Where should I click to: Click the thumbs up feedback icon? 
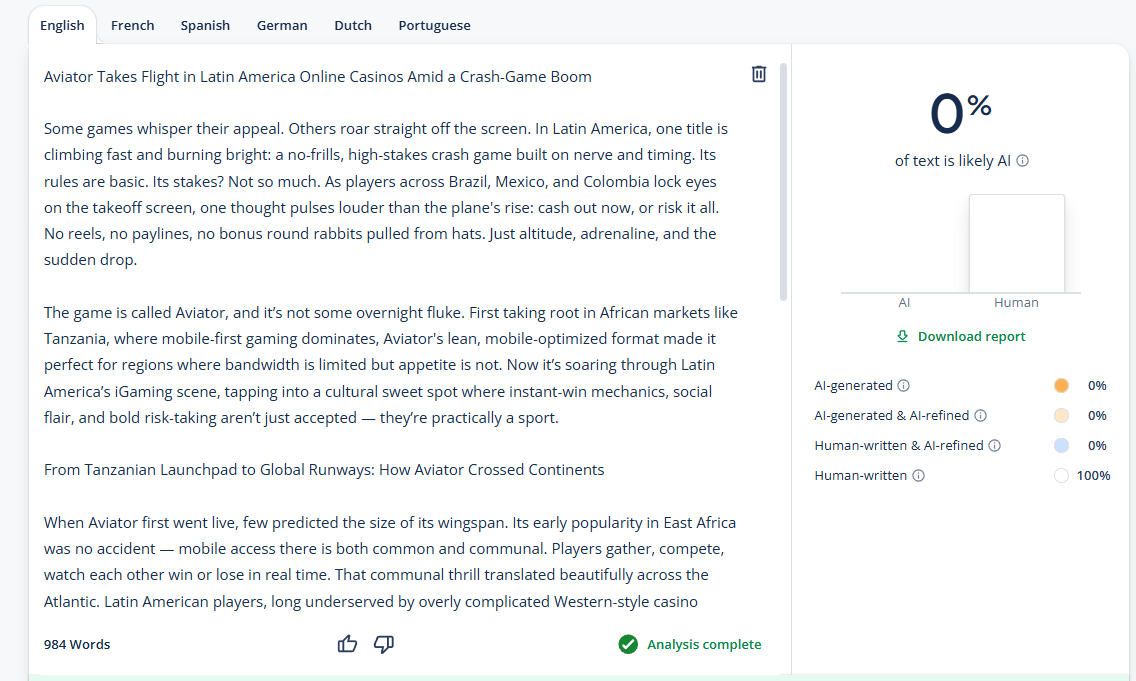[x=347, y=644]
